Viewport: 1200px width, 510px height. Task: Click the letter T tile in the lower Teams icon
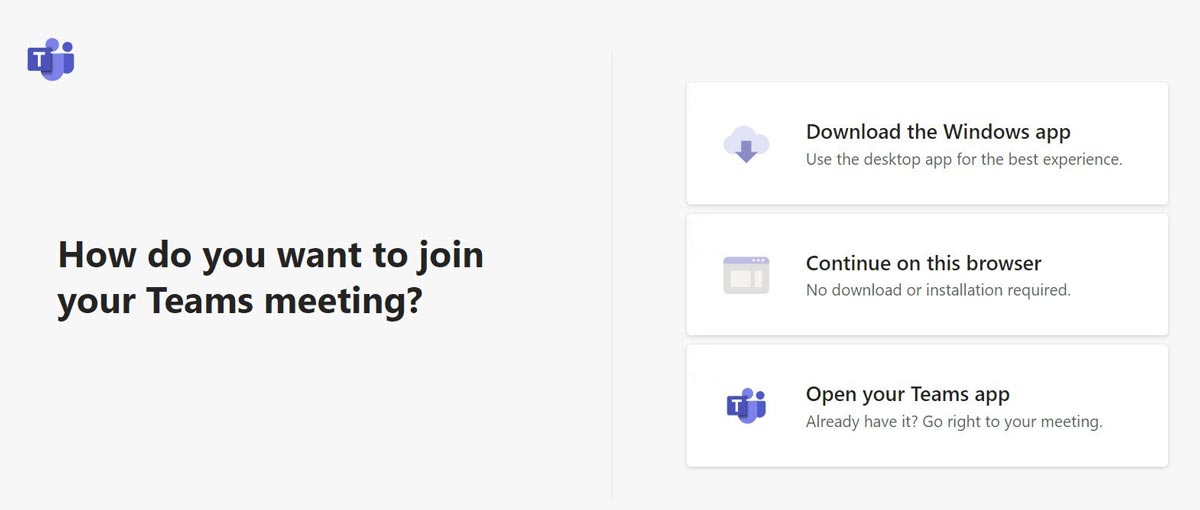pos(738,407)
